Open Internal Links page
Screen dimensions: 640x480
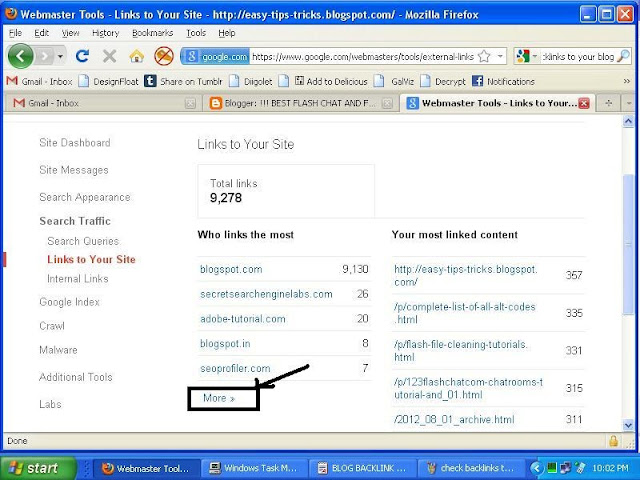coord(78,278)
